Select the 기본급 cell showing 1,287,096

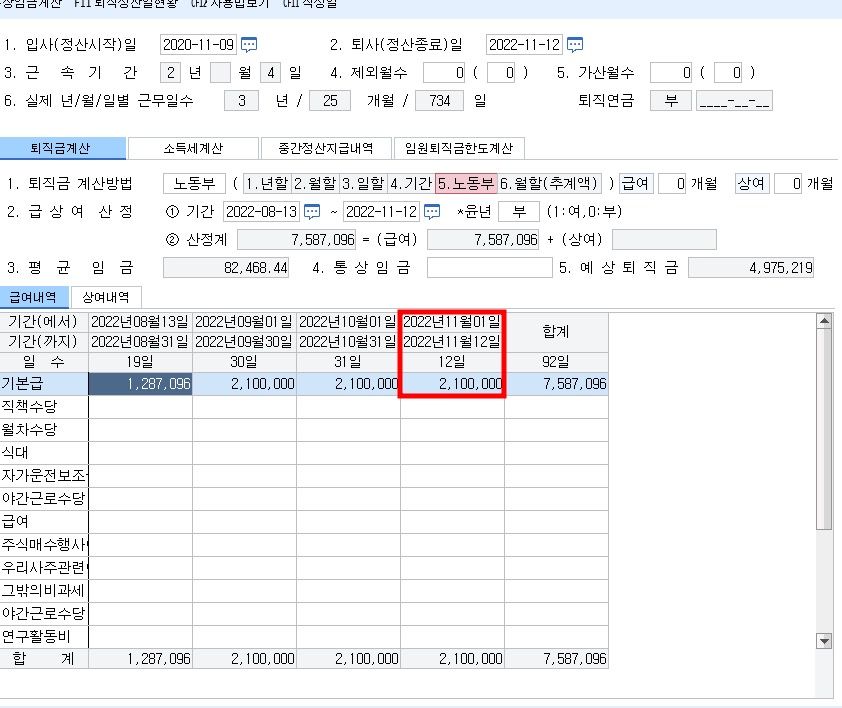coord(140,384)
